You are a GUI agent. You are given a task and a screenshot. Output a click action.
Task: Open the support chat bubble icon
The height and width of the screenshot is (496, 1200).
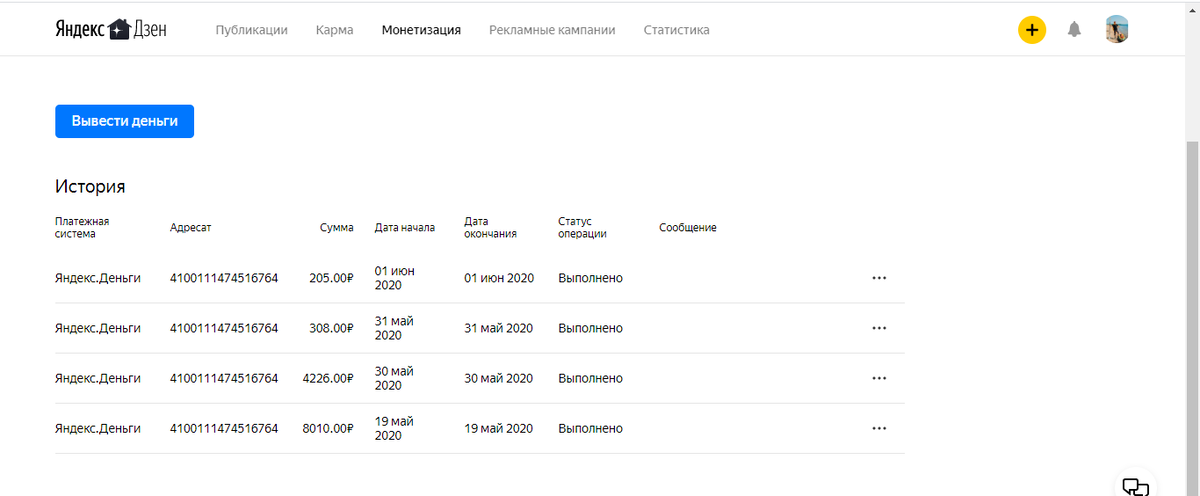tap(1135, 486)
